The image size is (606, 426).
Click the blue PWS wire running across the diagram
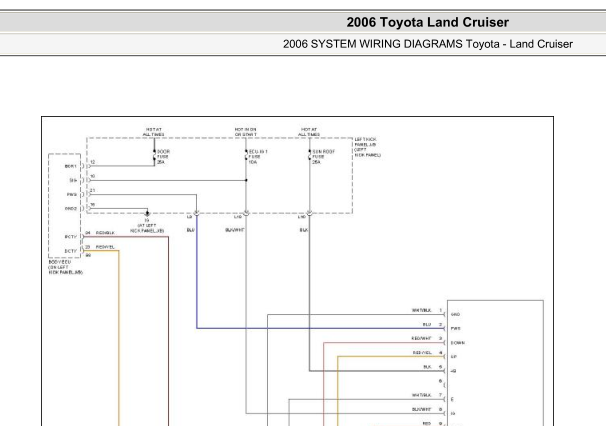point(320,329)
